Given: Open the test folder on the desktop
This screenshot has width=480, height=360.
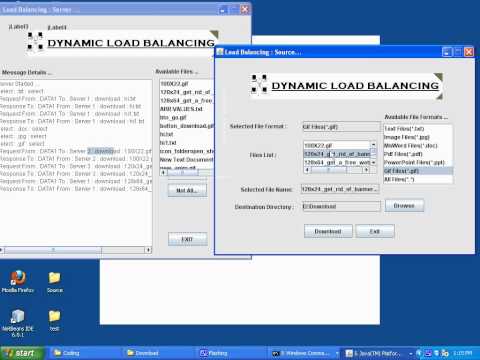Looking at the screenshot, I should click(54, 321).
